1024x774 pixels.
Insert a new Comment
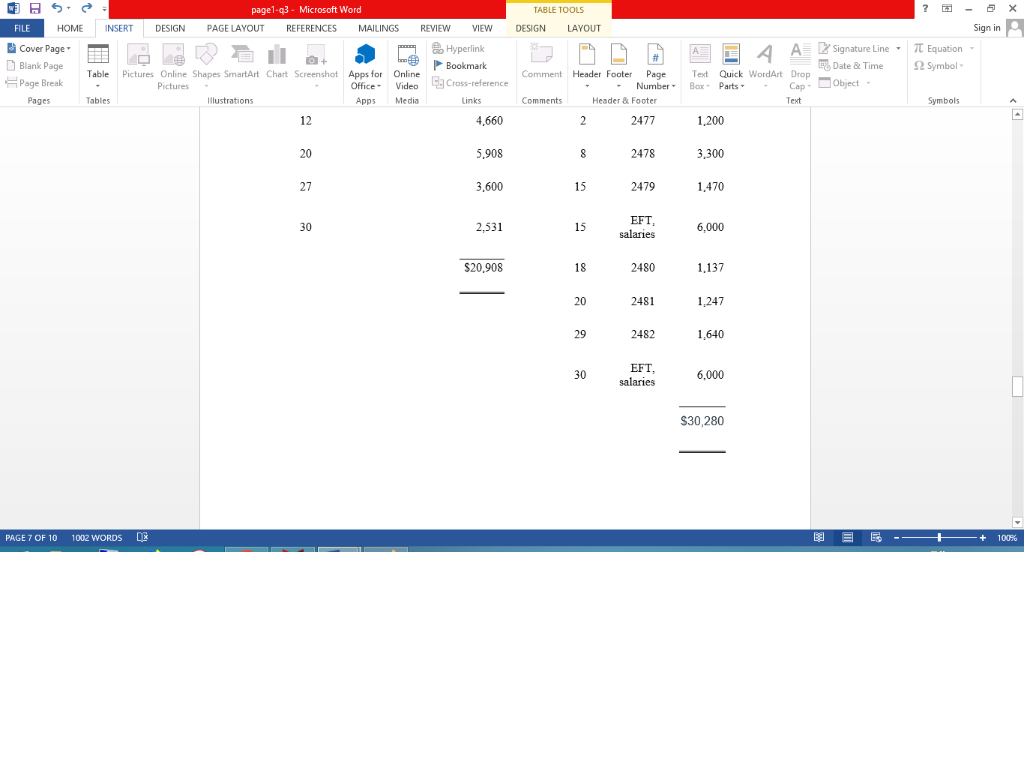[x=541, y=64]
